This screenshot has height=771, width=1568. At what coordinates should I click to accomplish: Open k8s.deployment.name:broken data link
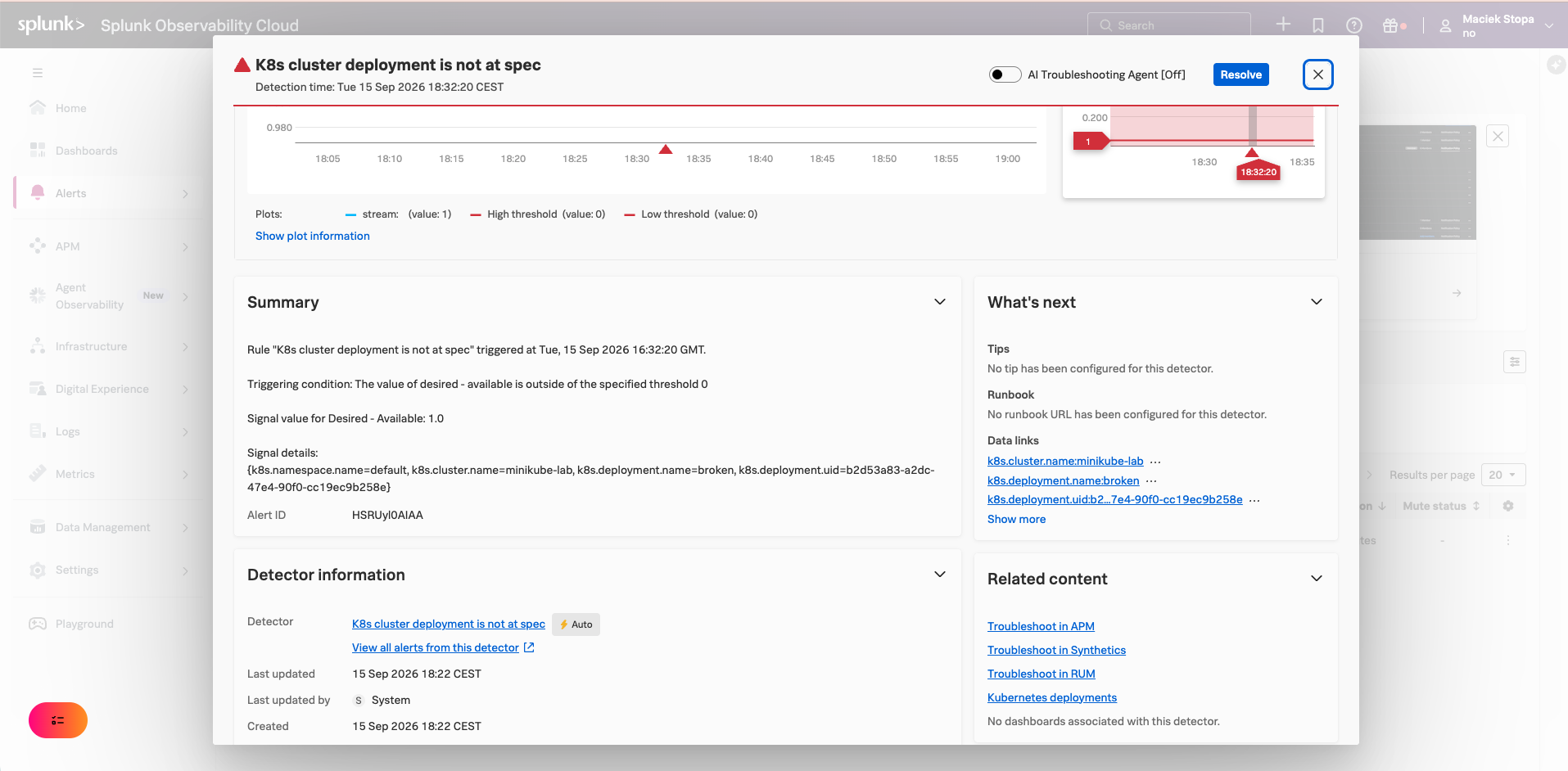(1063, 480)
